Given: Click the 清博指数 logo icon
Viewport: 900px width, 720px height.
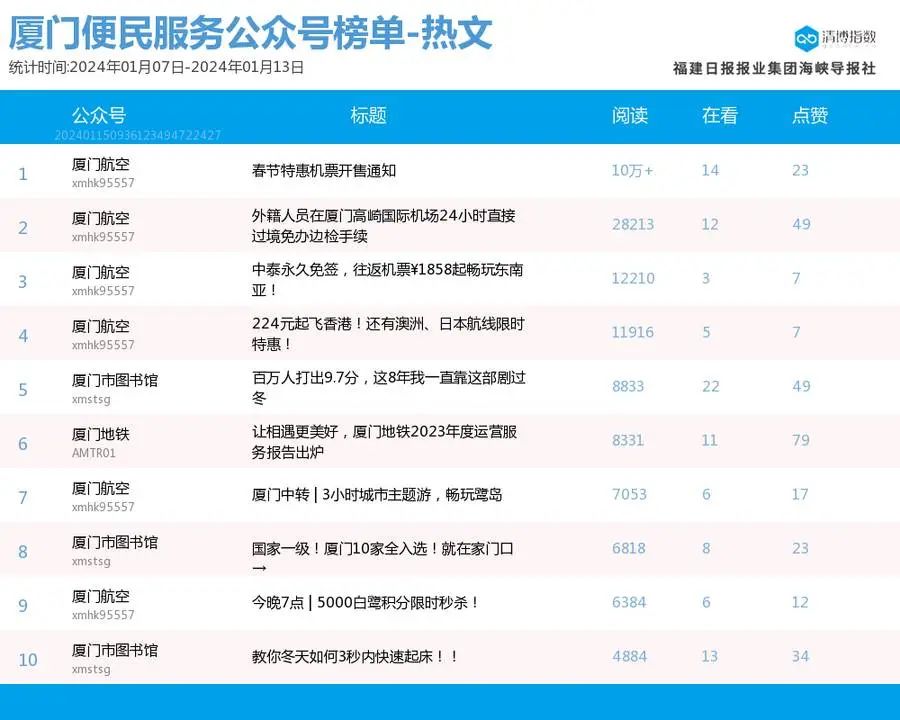Looking at the screenshot, I should (806, 38).
